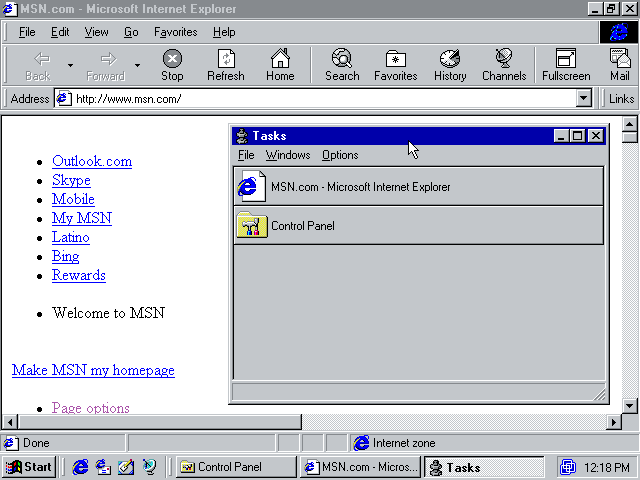Click Show Desktop quick launch icon
This screenshot has width=640, height=480.
(126, 467)
